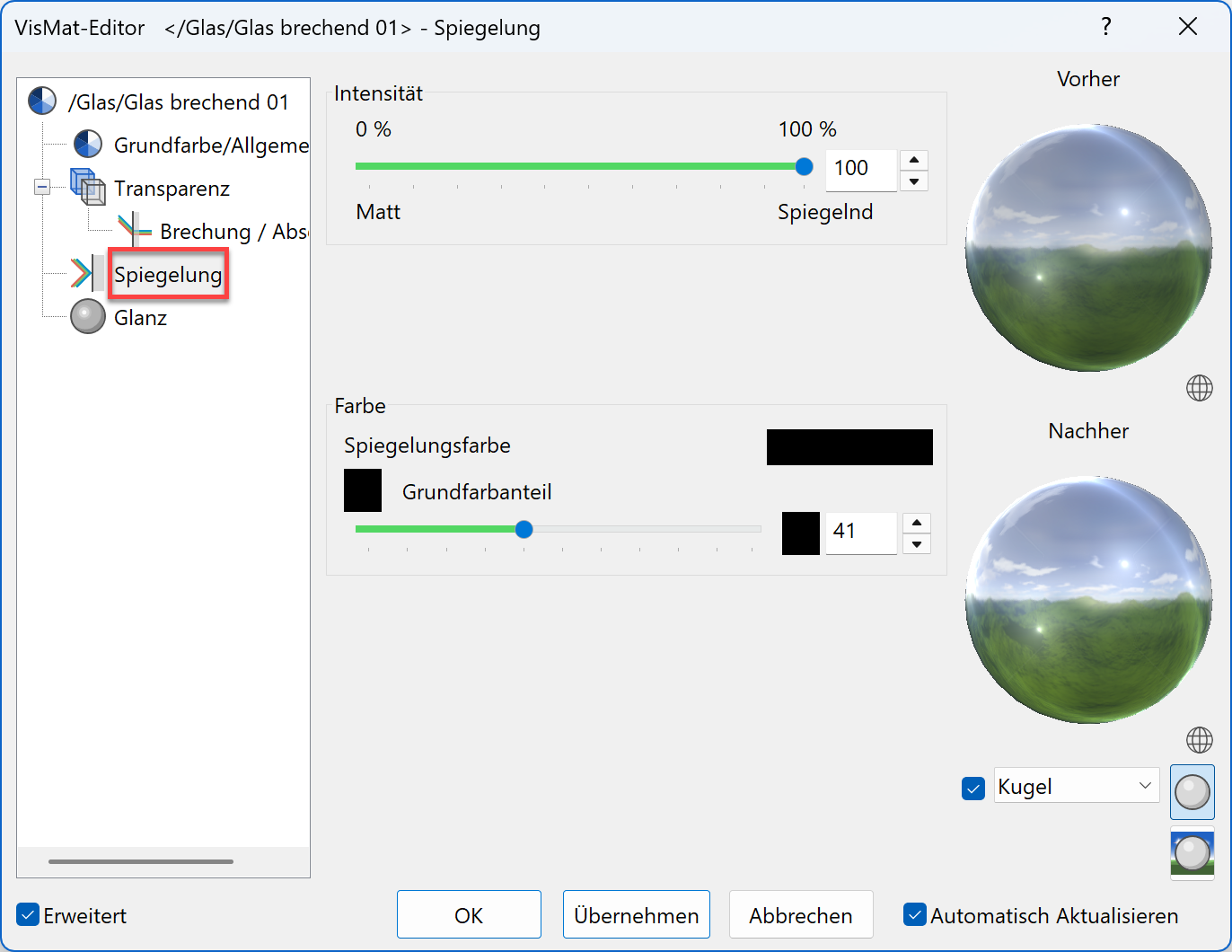Click the Intensität value up arrow

point(913,159)
